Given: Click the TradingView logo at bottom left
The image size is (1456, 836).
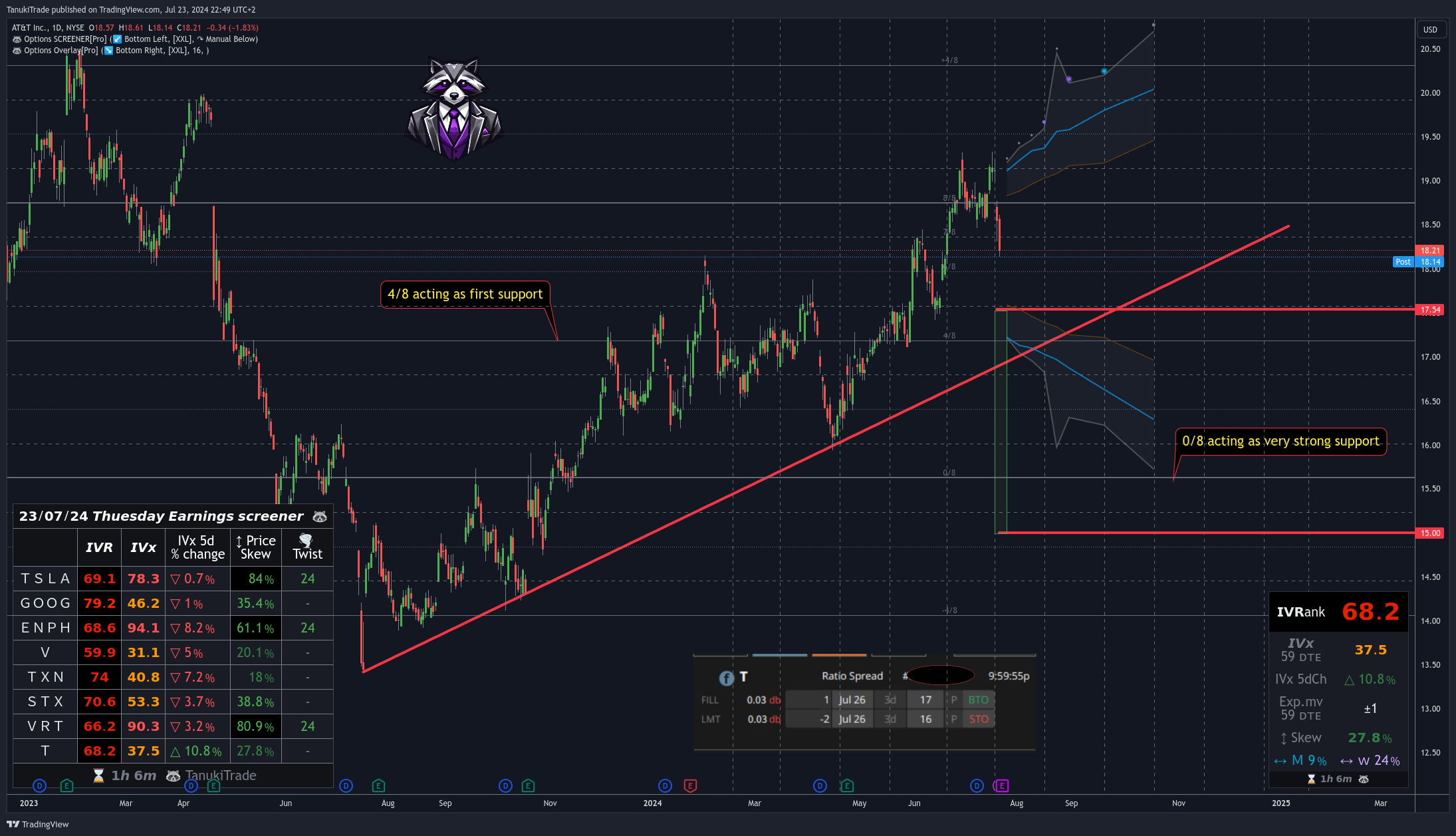Looking at the screenshot, I should pos(38,824).
